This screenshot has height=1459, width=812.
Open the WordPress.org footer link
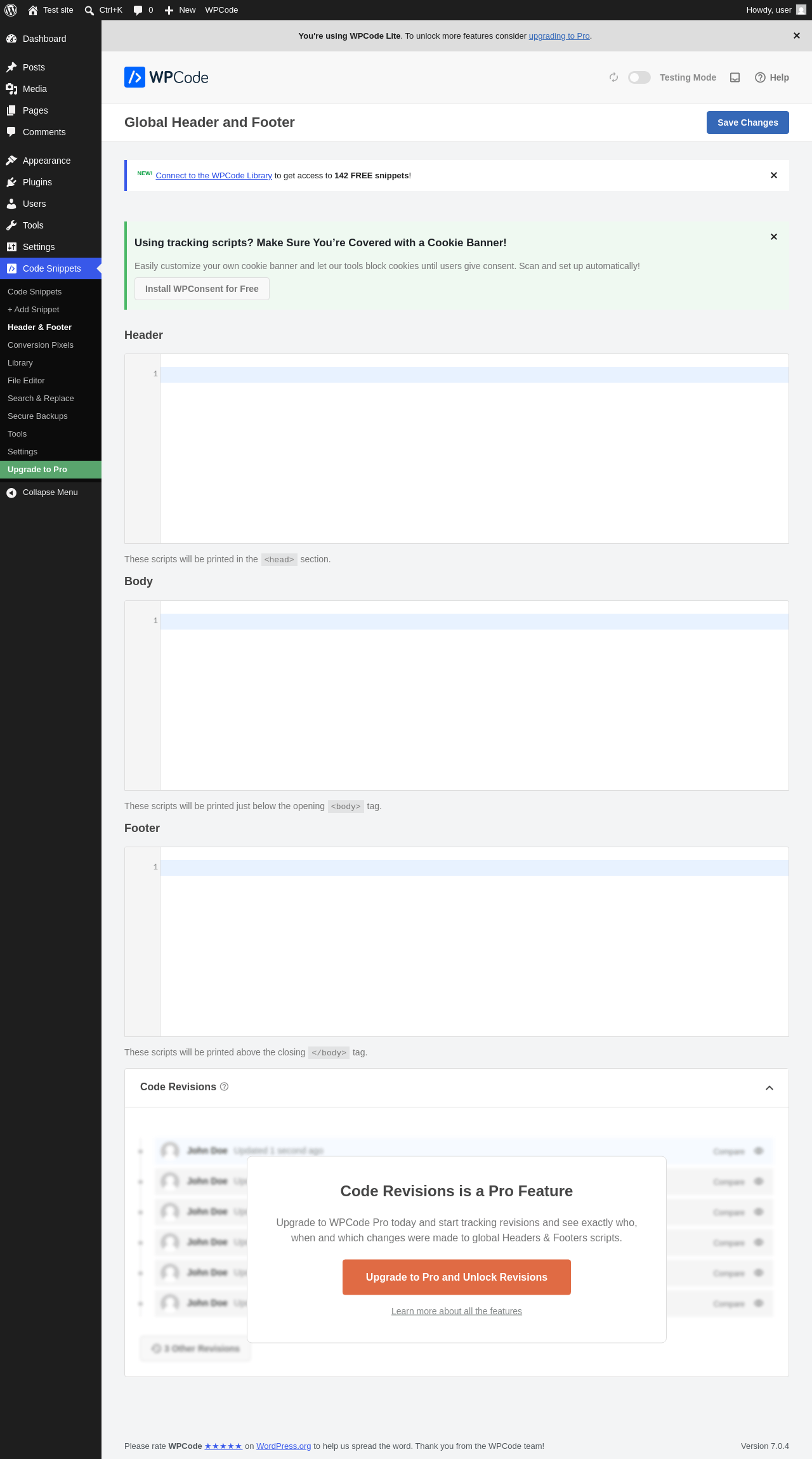pos(284,1446)
